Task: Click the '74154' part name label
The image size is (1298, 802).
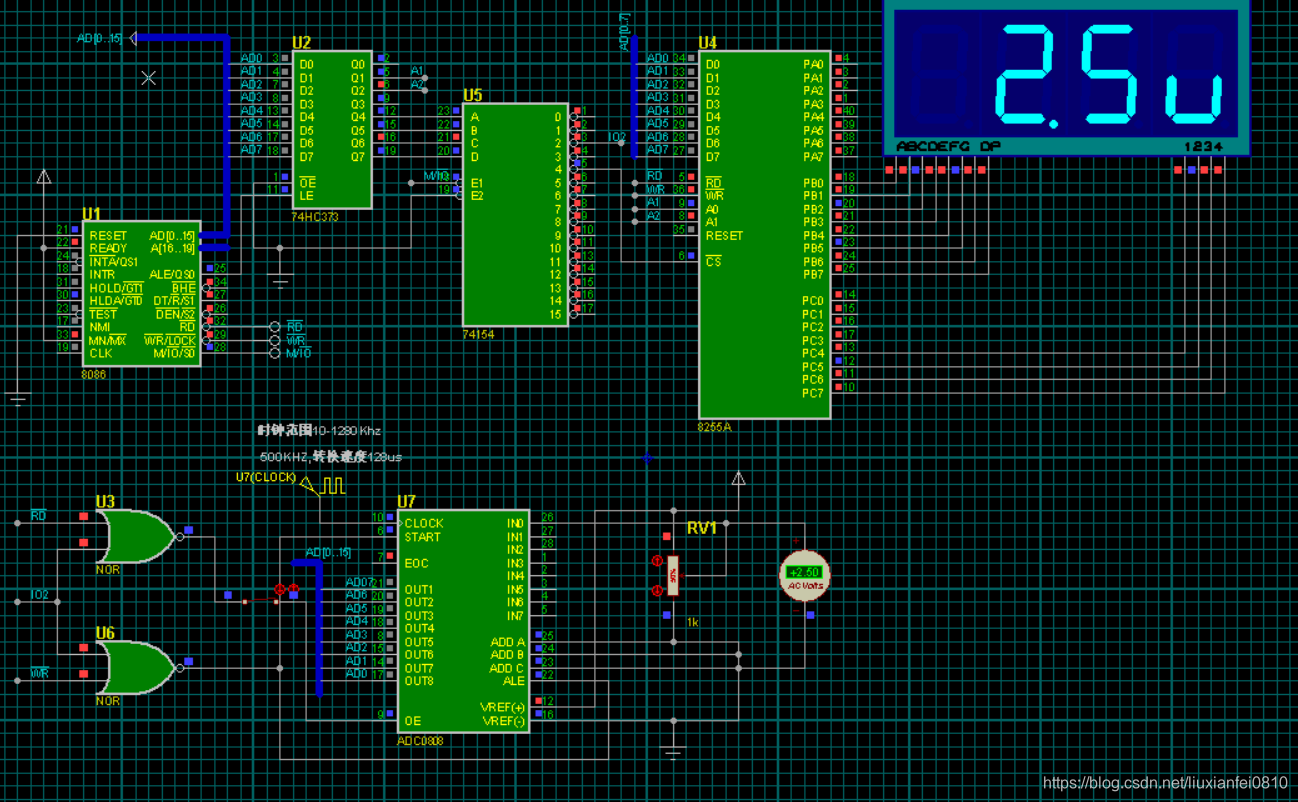Action: point(478,334)
